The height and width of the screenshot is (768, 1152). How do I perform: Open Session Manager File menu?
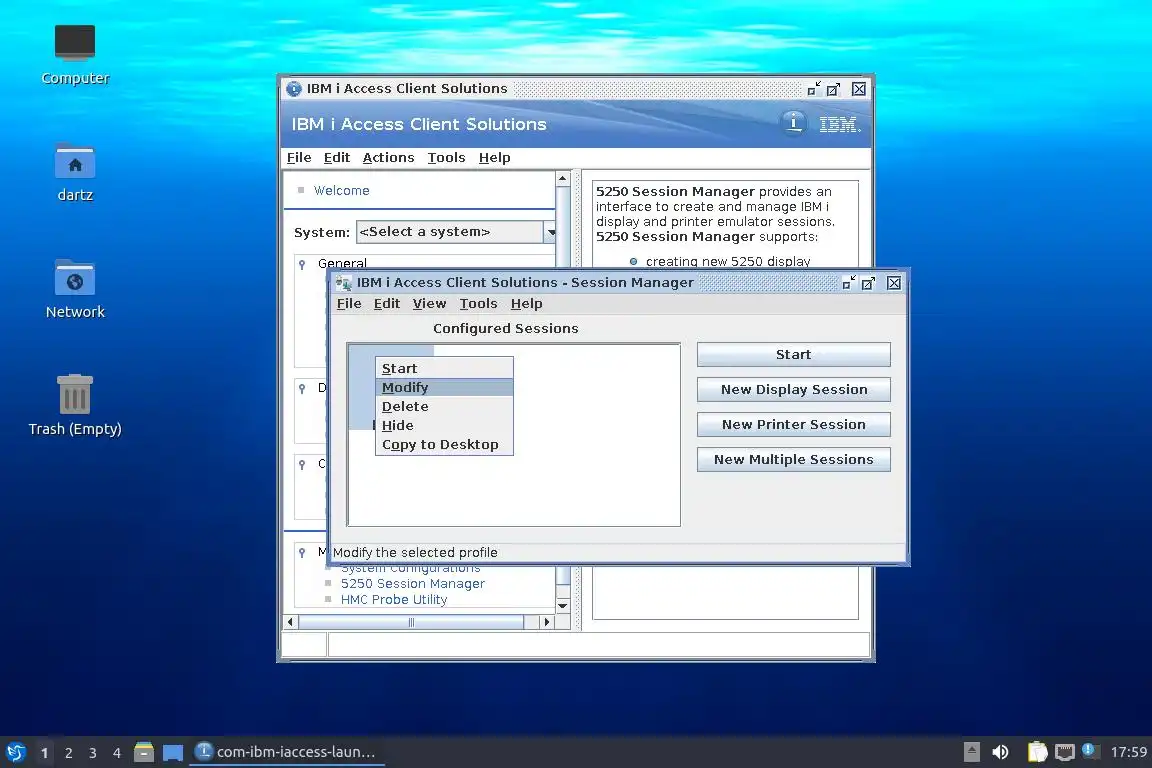click(x=349, y=304)
